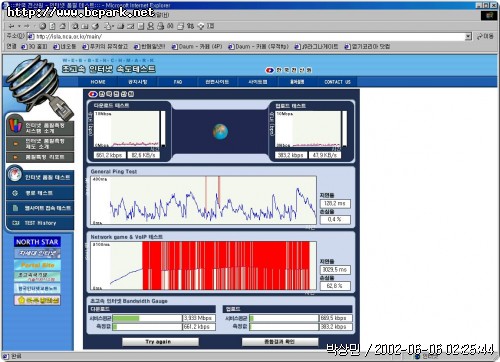Click the '3029,5 ms' VoIP delay value

(335, 269)
